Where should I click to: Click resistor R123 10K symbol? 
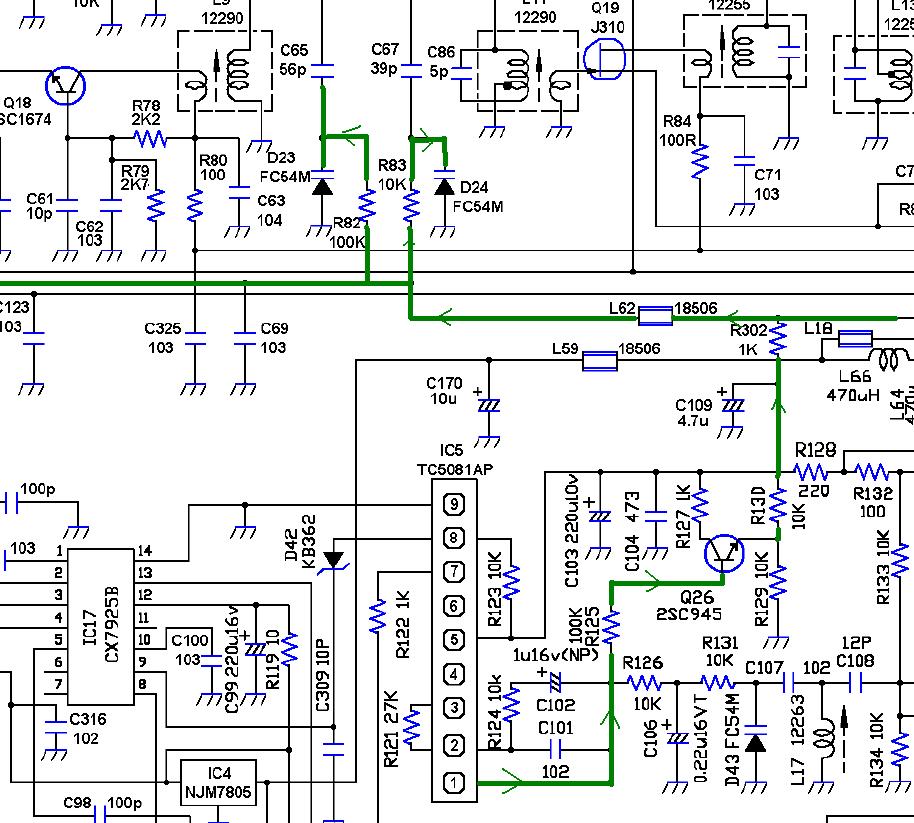click(x=511, y=582)
